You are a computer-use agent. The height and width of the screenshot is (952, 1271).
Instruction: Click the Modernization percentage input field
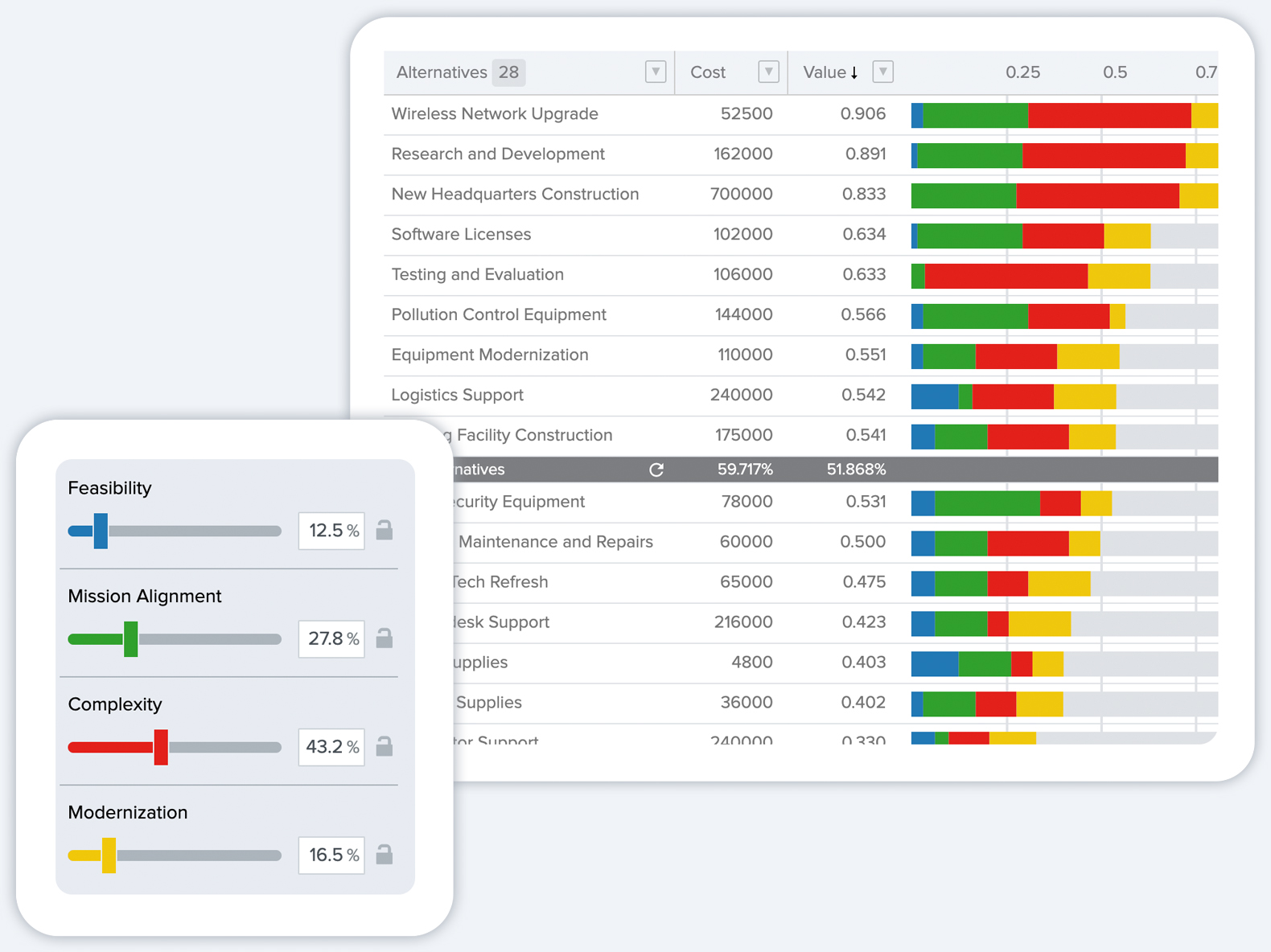coord(331,855)
